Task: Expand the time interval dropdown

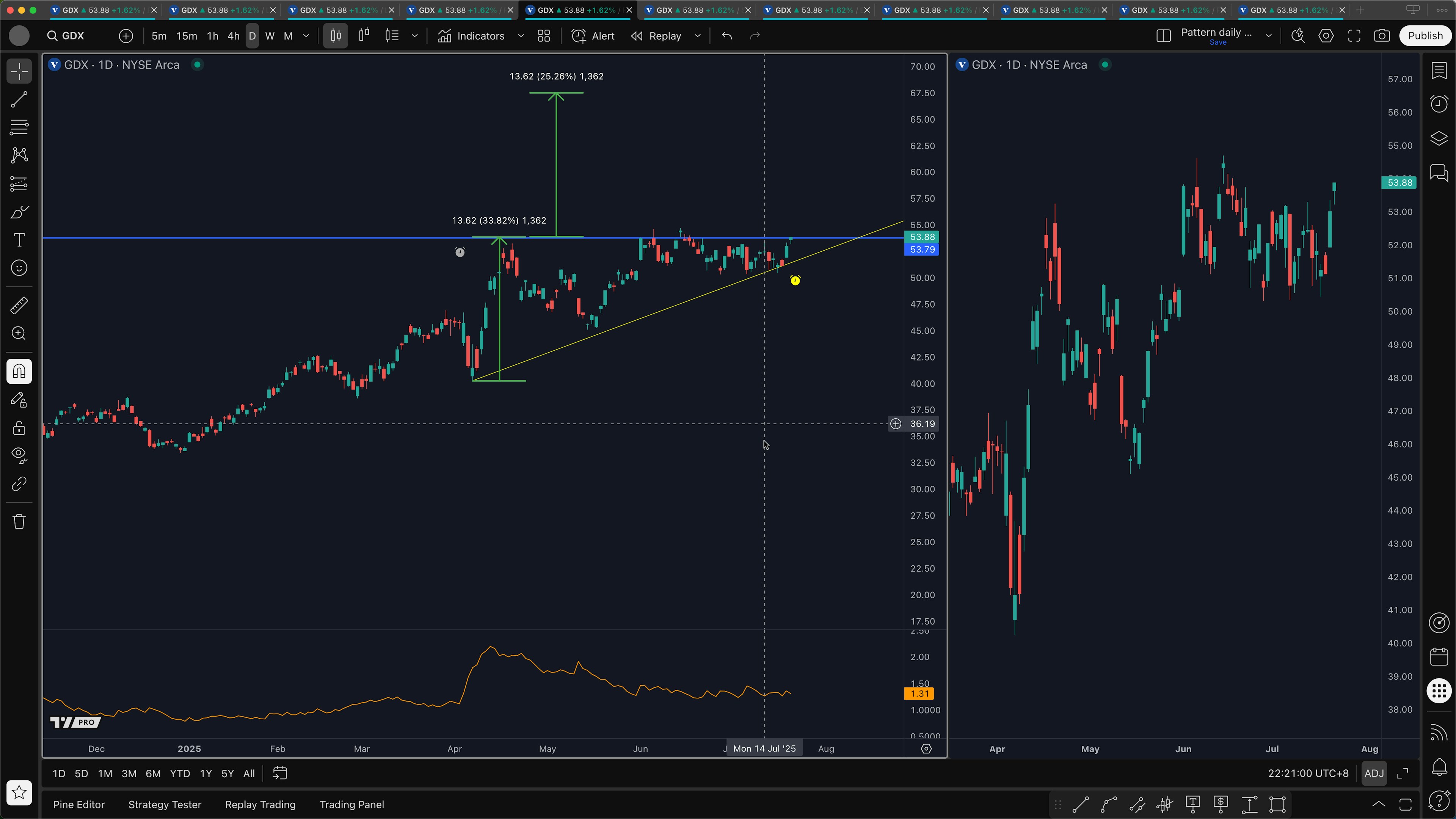Action: point(306,36)
